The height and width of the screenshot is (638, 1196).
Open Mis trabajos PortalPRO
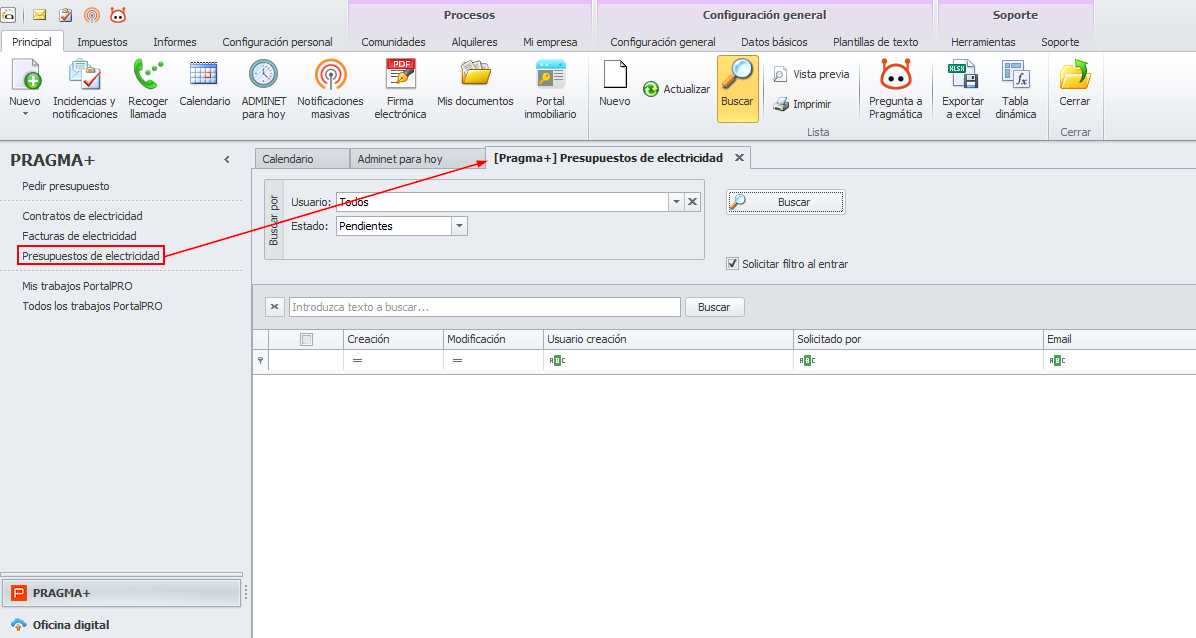tap(77, 285)
